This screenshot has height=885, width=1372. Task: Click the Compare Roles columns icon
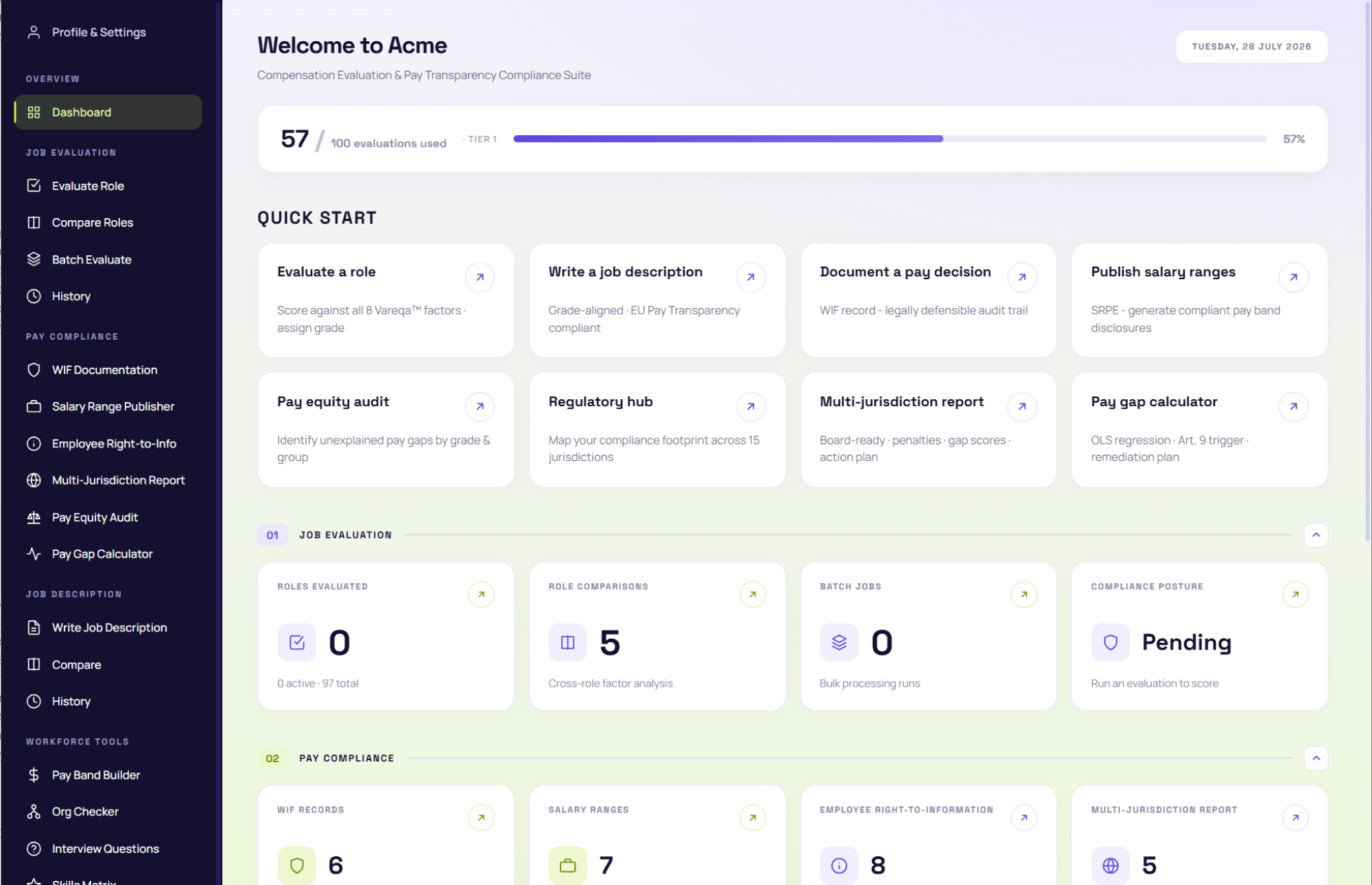point(34,223)
